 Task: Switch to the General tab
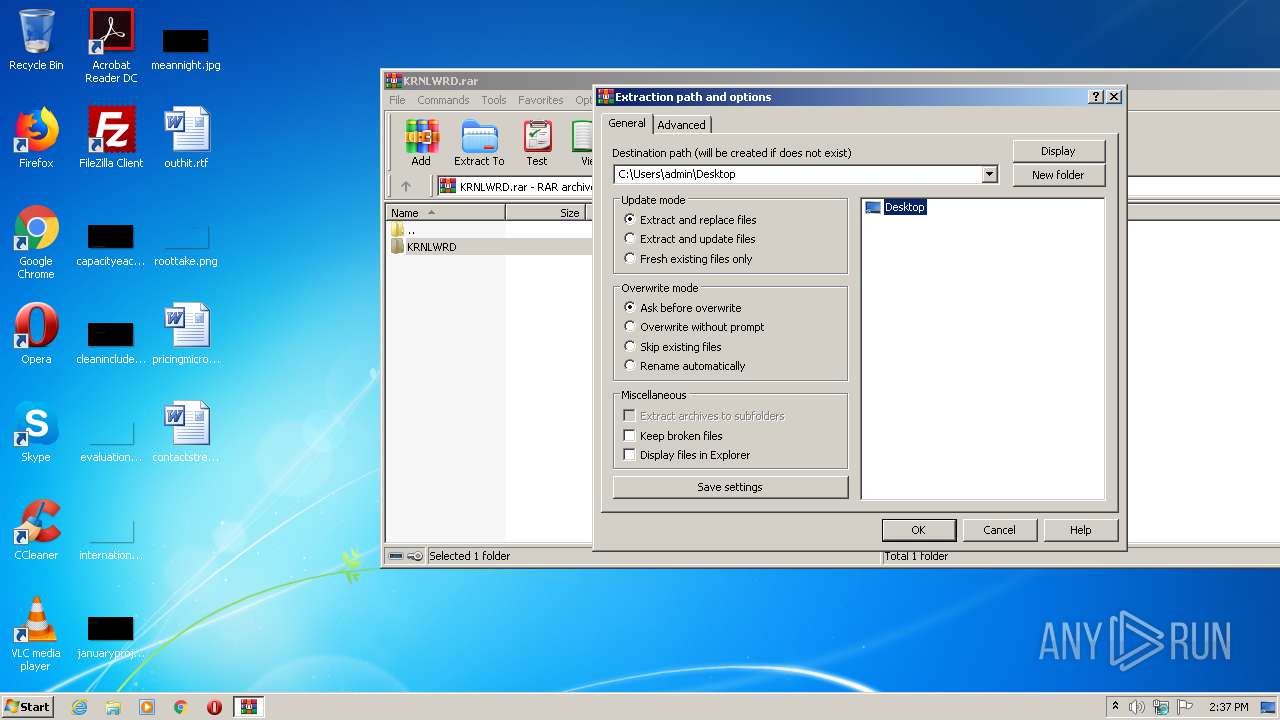[x=627, y=123]
